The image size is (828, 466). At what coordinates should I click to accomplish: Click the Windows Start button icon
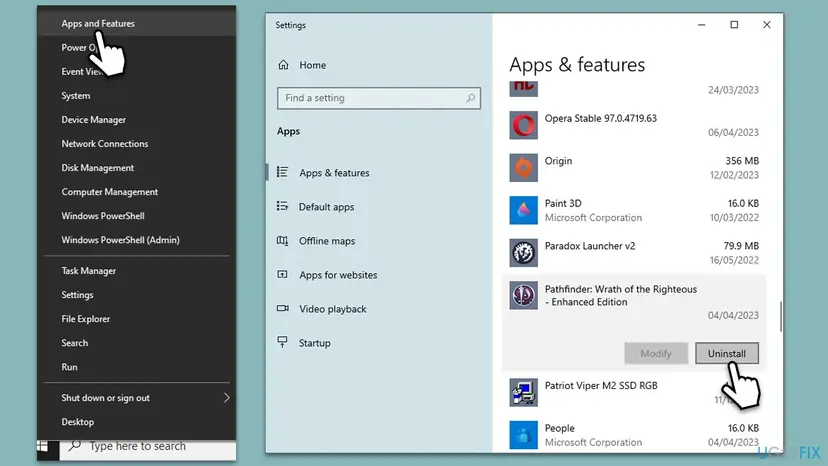pyautogui.click(x=43, y=446)
